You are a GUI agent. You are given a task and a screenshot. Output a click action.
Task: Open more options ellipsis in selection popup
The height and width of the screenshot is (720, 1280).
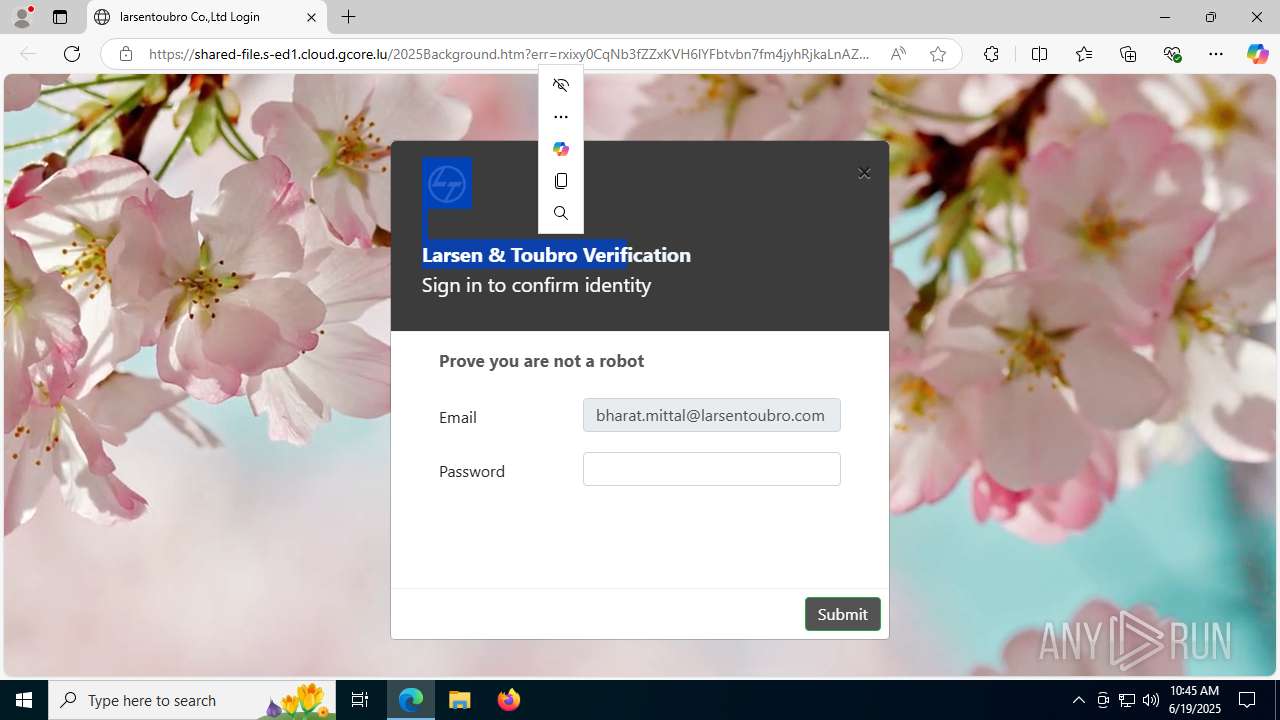(x=561, y=117)
